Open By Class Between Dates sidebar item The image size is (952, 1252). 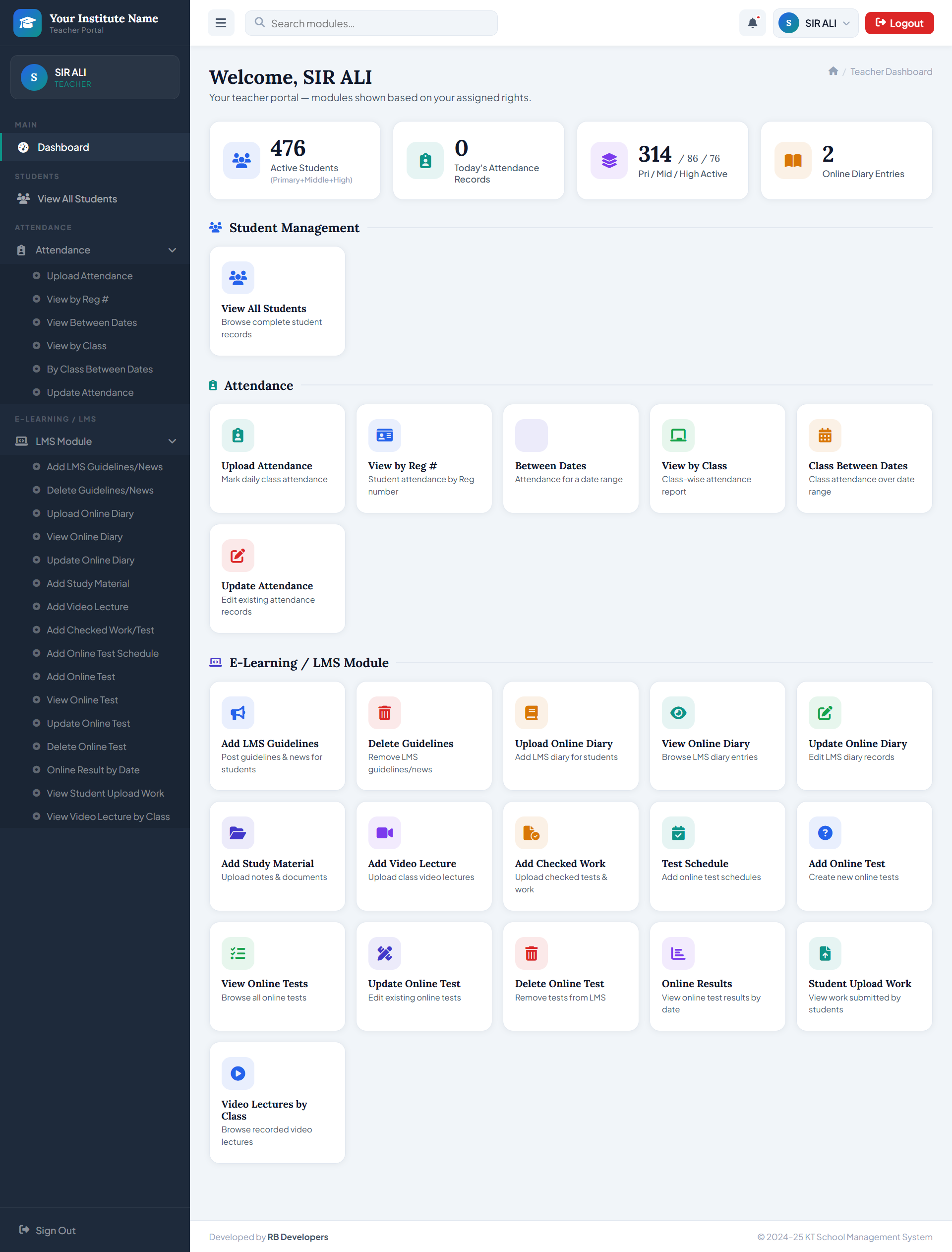point(95,370)
